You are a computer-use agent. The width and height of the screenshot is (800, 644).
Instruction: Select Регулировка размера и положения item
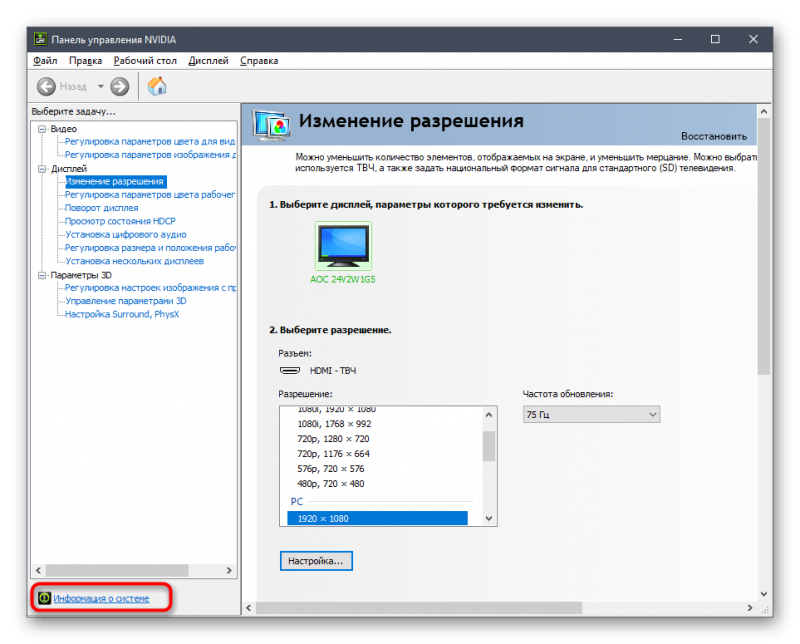[150, 248]
